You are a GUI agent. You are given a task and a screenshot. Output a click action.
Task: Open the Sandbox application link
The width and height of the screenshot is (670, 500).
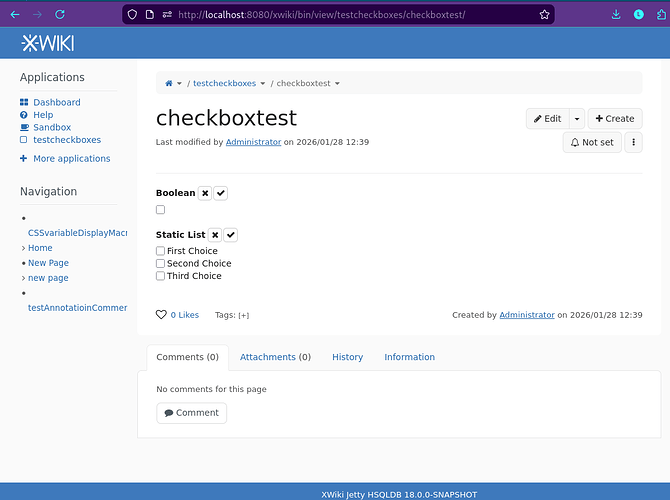[52, 128]
